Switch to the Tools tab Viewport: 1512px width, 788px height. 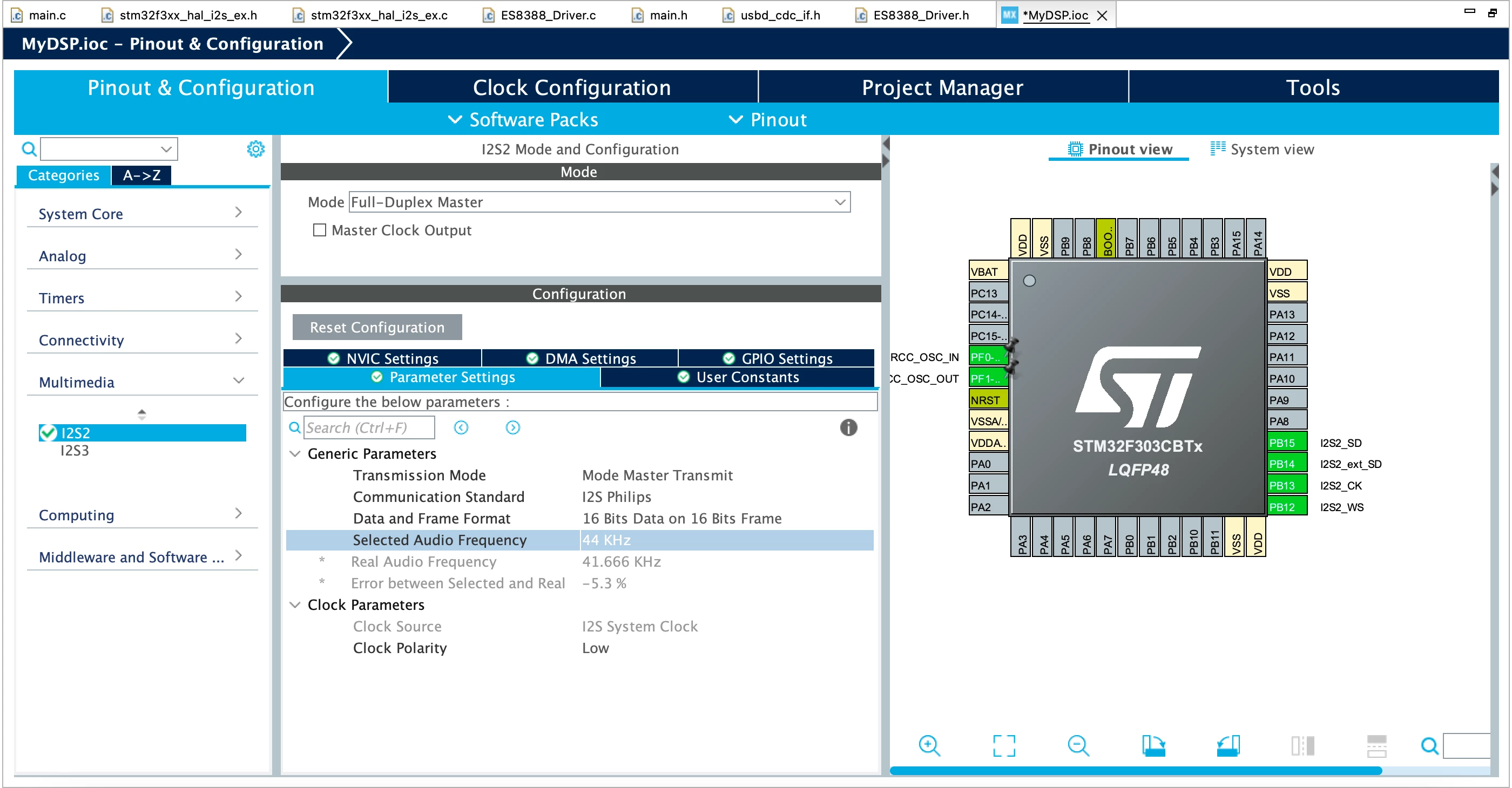(x=1314, y=87)
